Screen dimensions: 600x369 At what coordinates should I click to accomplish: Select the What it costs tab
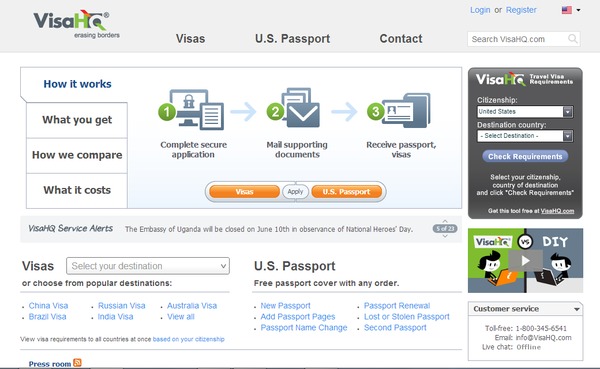click(77, 190)
